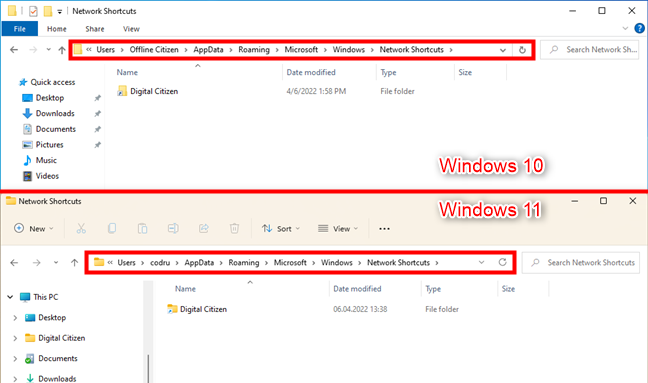Open Windows 10 address bar history dropdown
The width and height of the screenshot is (648, 383).
[x=503, y=50]
